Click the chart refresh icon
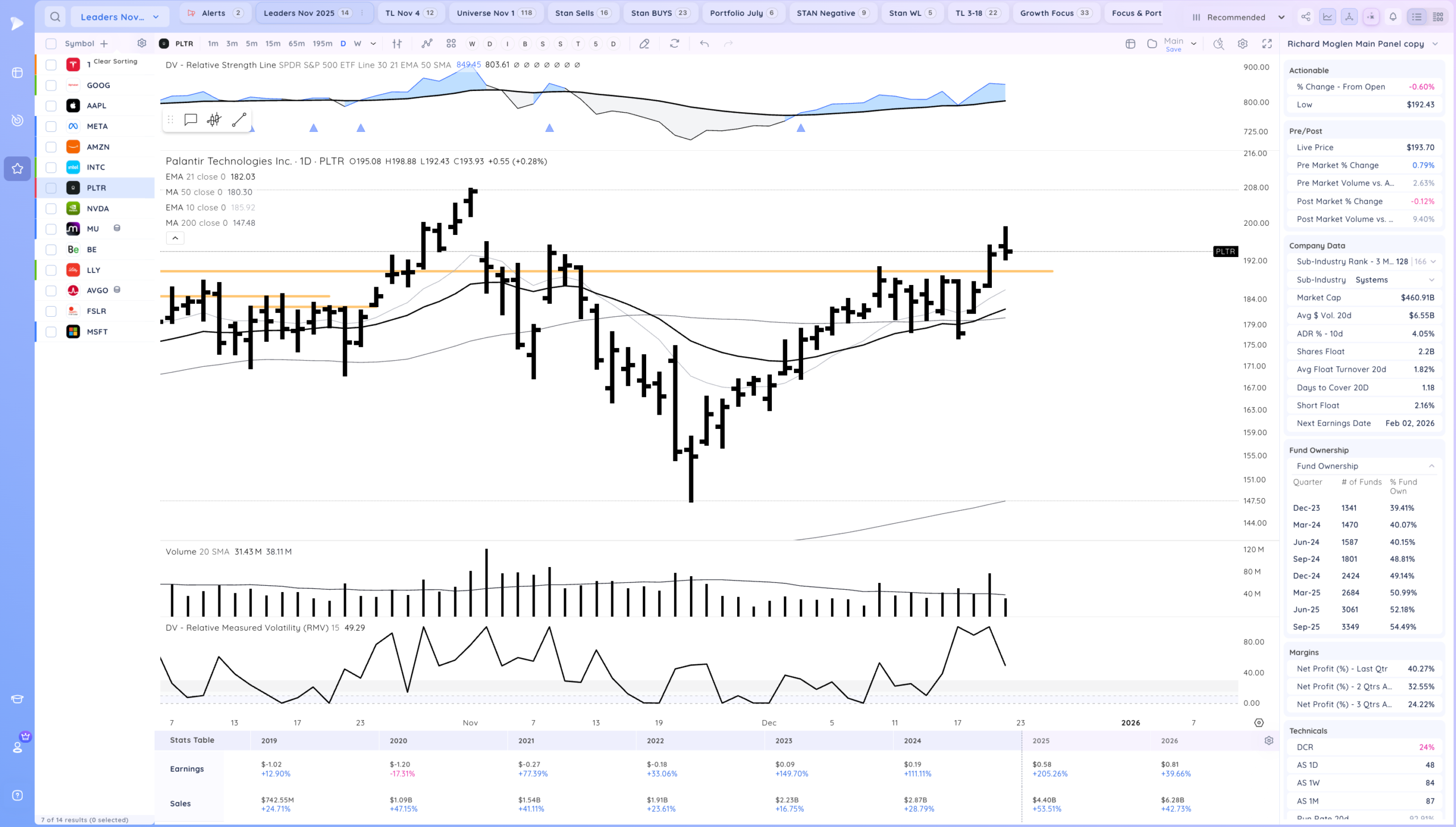The height and width of the screenshot is (827, 1456). (675, 44)
